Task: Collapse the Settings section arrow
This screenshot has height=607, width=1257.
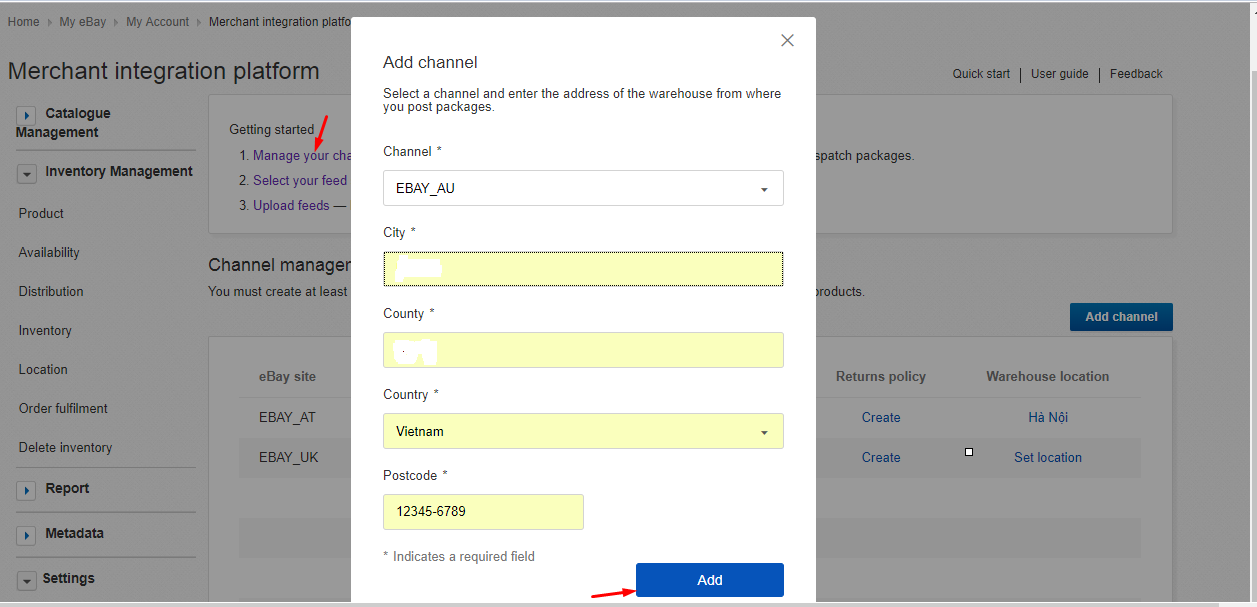Action: coord(27,581)
